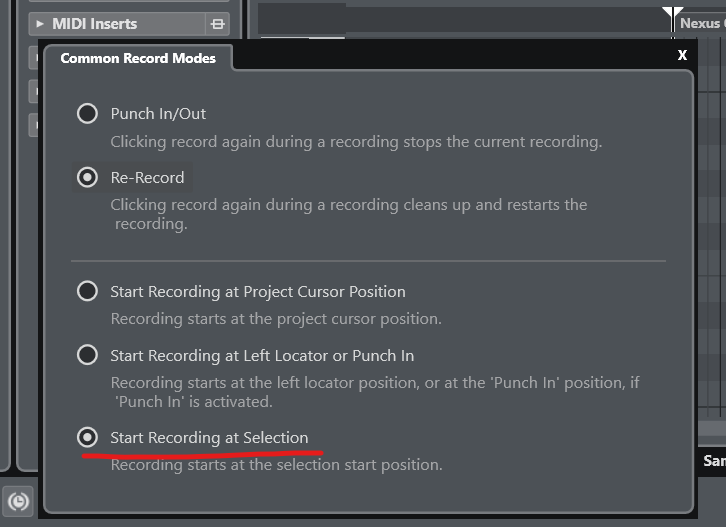The width and height of the screenshot is (726, 527).
Task: Open the partially visible 'San' lower zone tab
Action: (714, 461)
